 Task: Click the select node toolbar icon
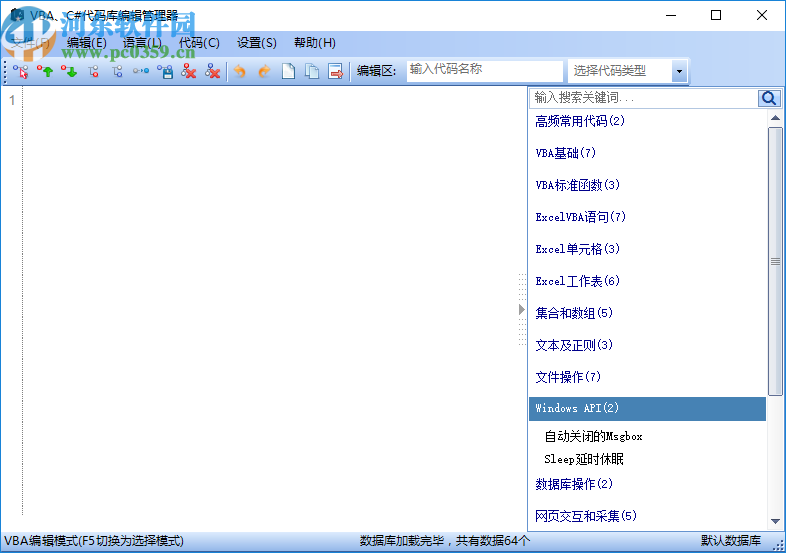[x=21, y=72]
